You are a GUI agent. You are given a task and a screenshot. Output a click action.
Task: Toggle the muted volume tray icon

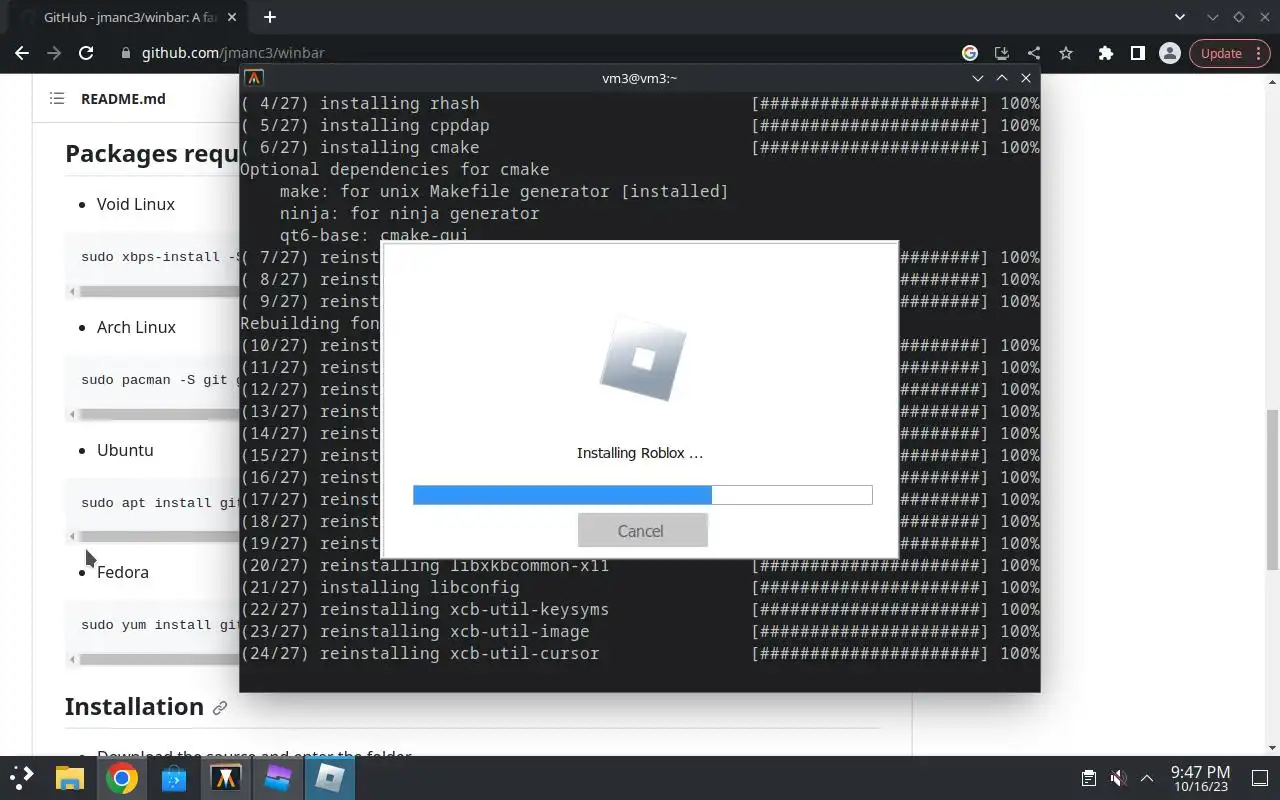(1118, 778)
